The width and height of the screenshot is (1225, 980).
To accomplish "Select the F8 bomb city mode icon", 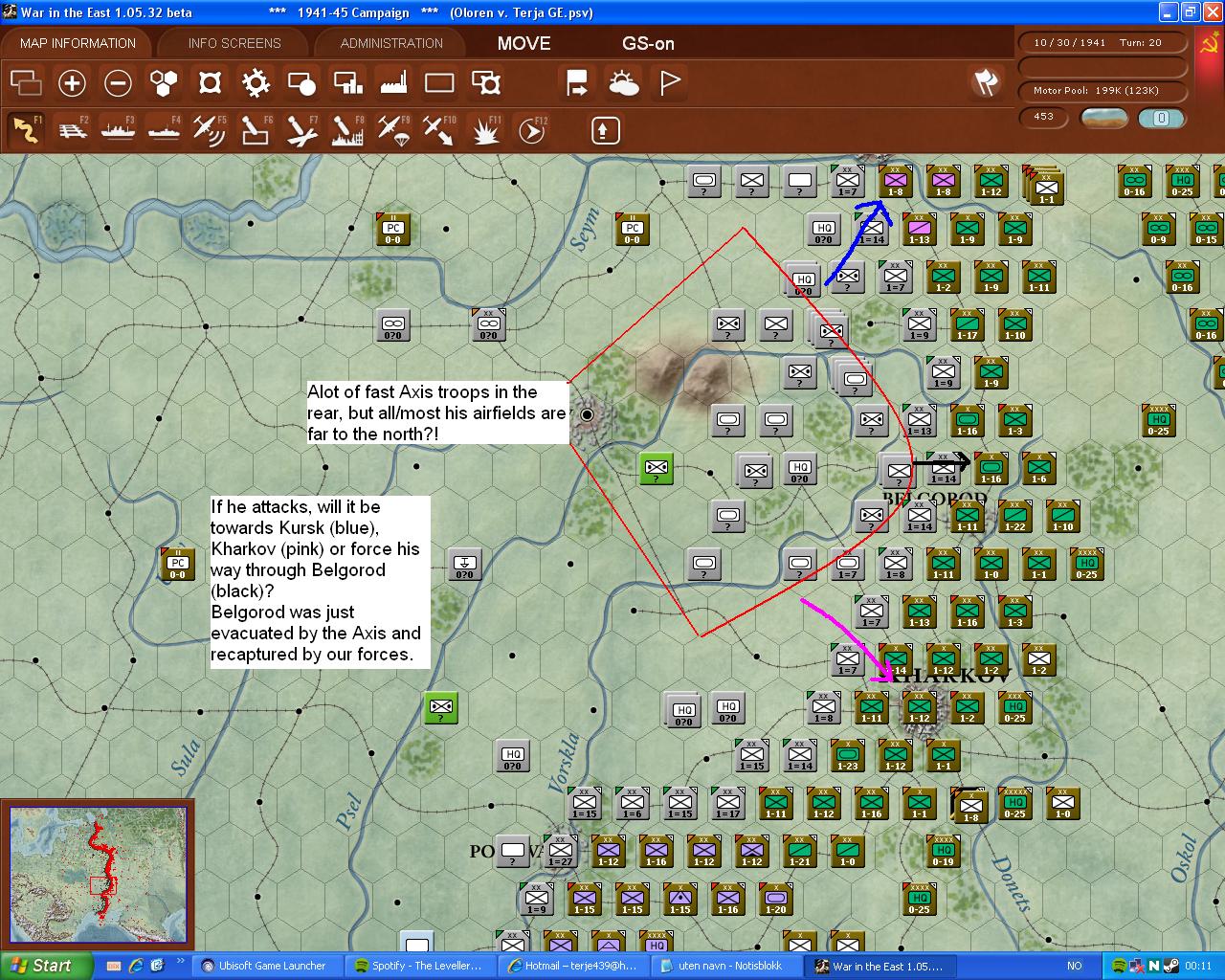I will point(347,129).
